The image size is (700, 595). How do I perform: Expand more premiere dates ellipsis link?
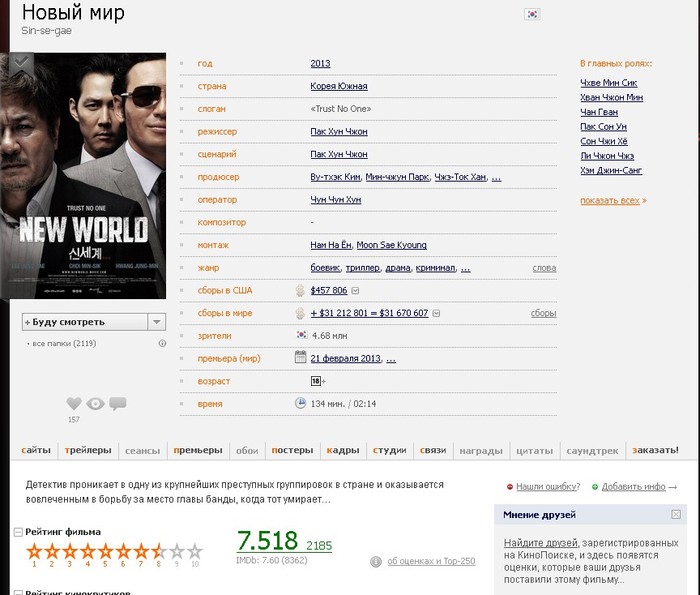click(391, 359)
